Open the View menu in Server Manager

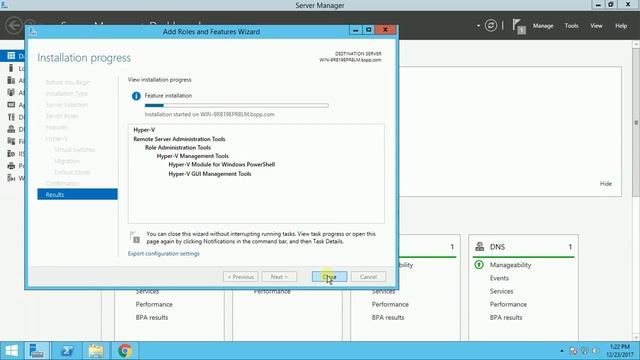pos(596,26)
